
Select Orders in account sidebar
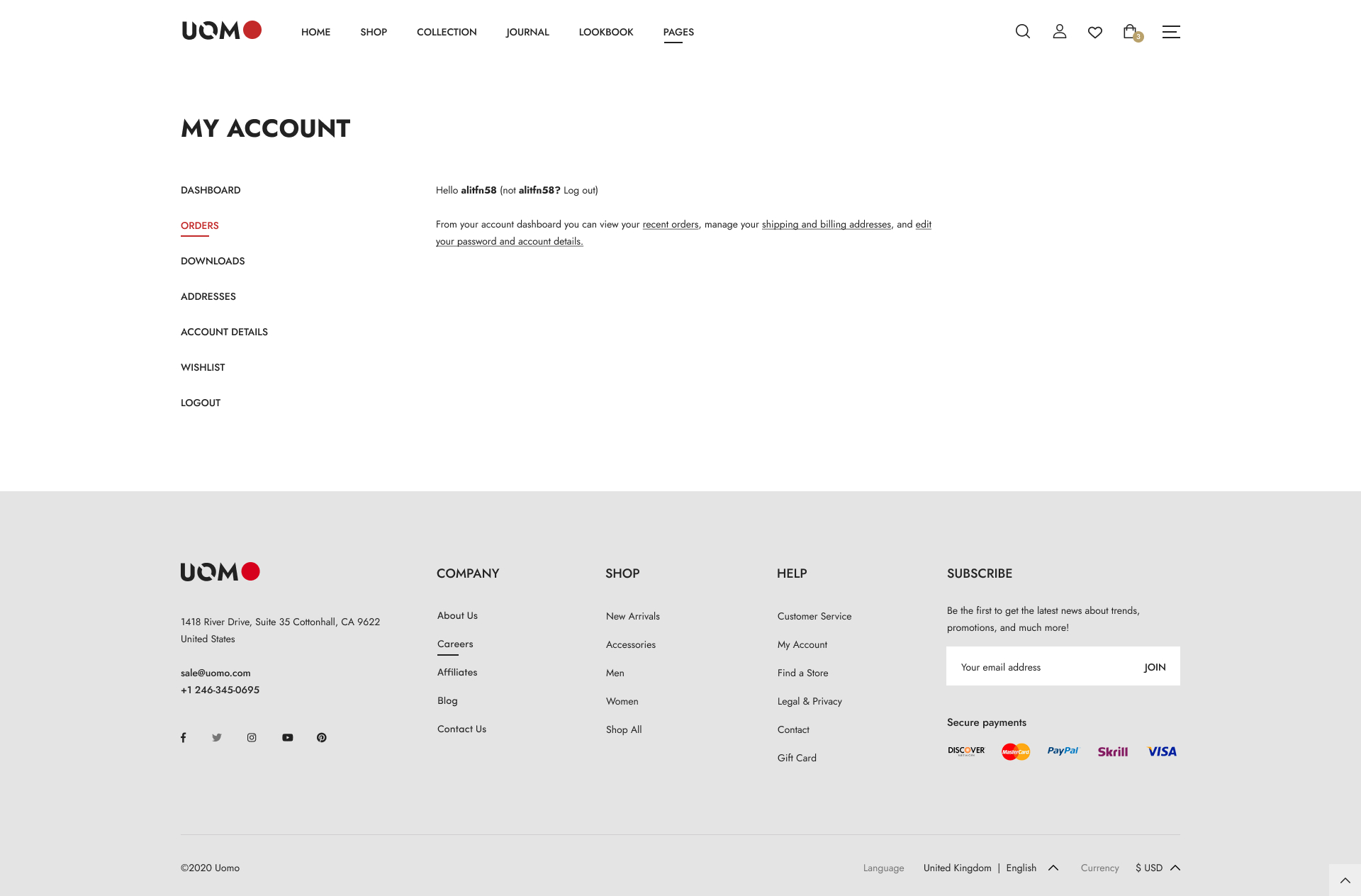(x=199, y=225)
